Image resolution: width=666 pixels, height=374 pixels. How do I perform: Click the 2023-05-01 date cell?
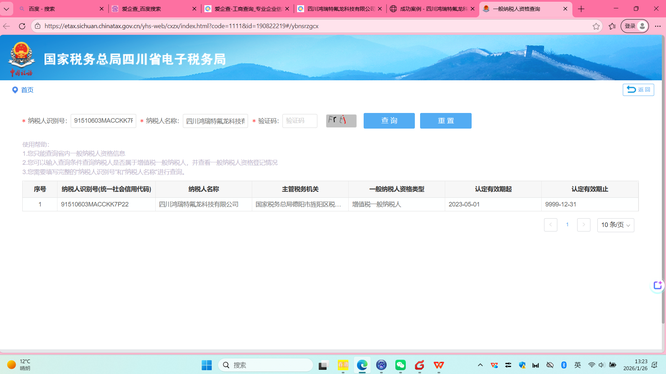493,205
